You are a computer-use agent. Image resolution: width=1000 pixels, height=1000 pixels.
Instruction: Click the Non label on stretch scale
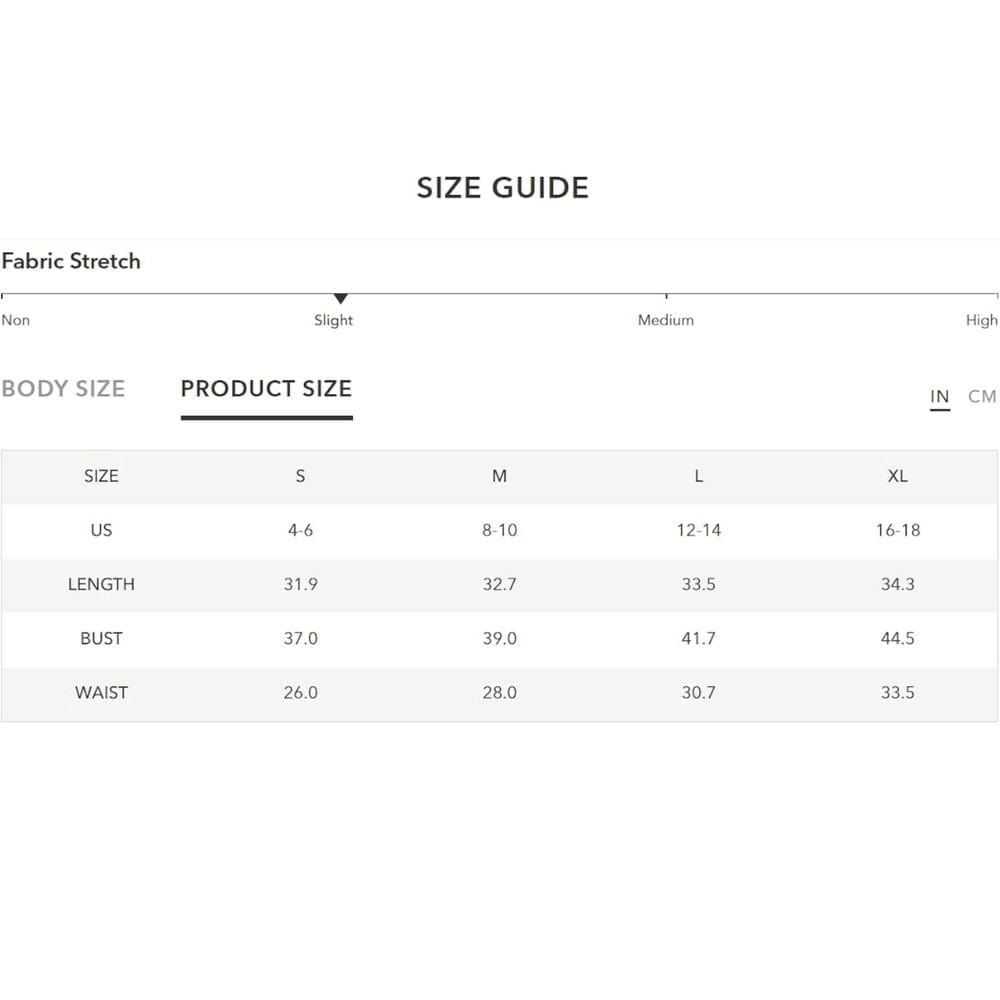click(15, 320)
